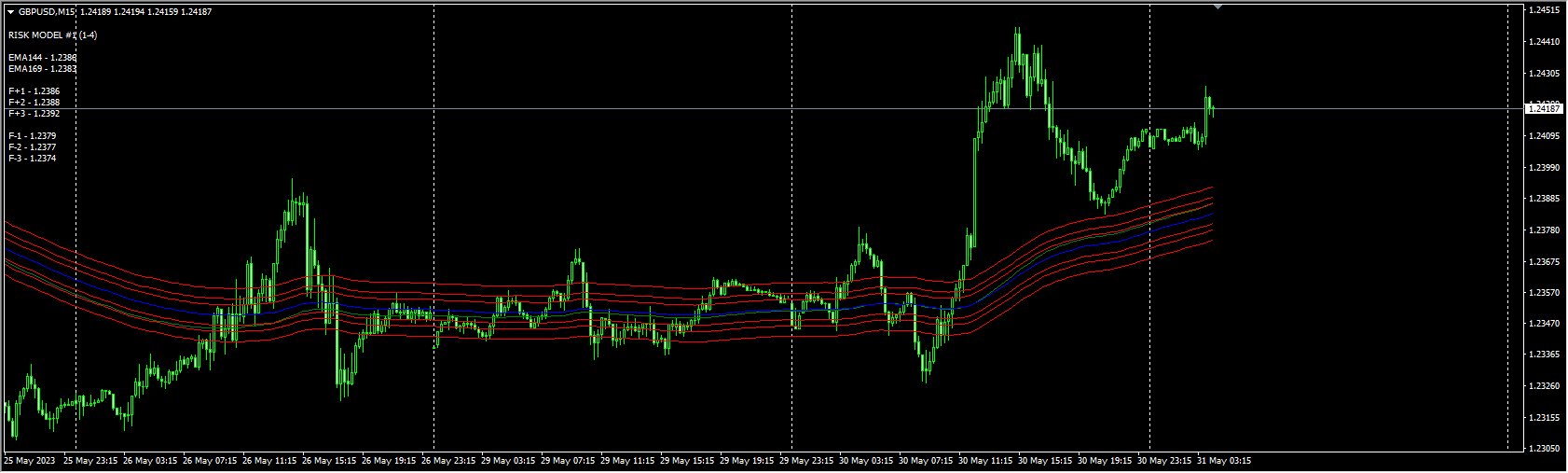The width and height of the screenshot is (1568, 473).
Task: Click the F-3 - 1.2374 label
Action: pos(33,159)
